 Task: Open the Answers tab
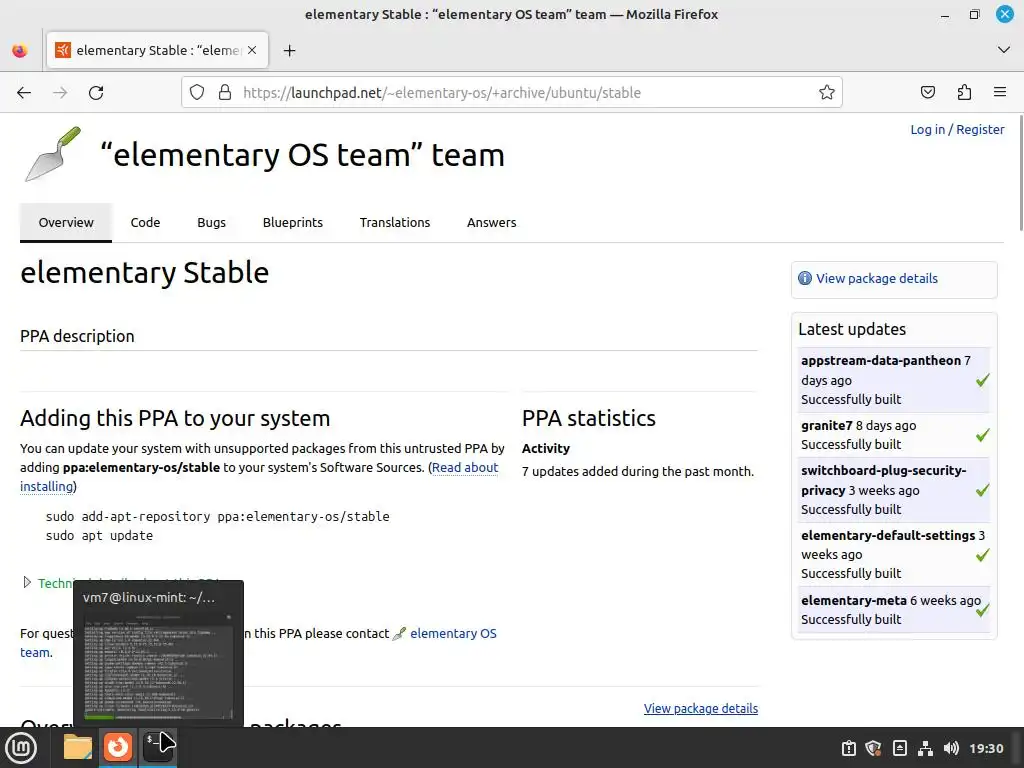(x=491, y=223)
